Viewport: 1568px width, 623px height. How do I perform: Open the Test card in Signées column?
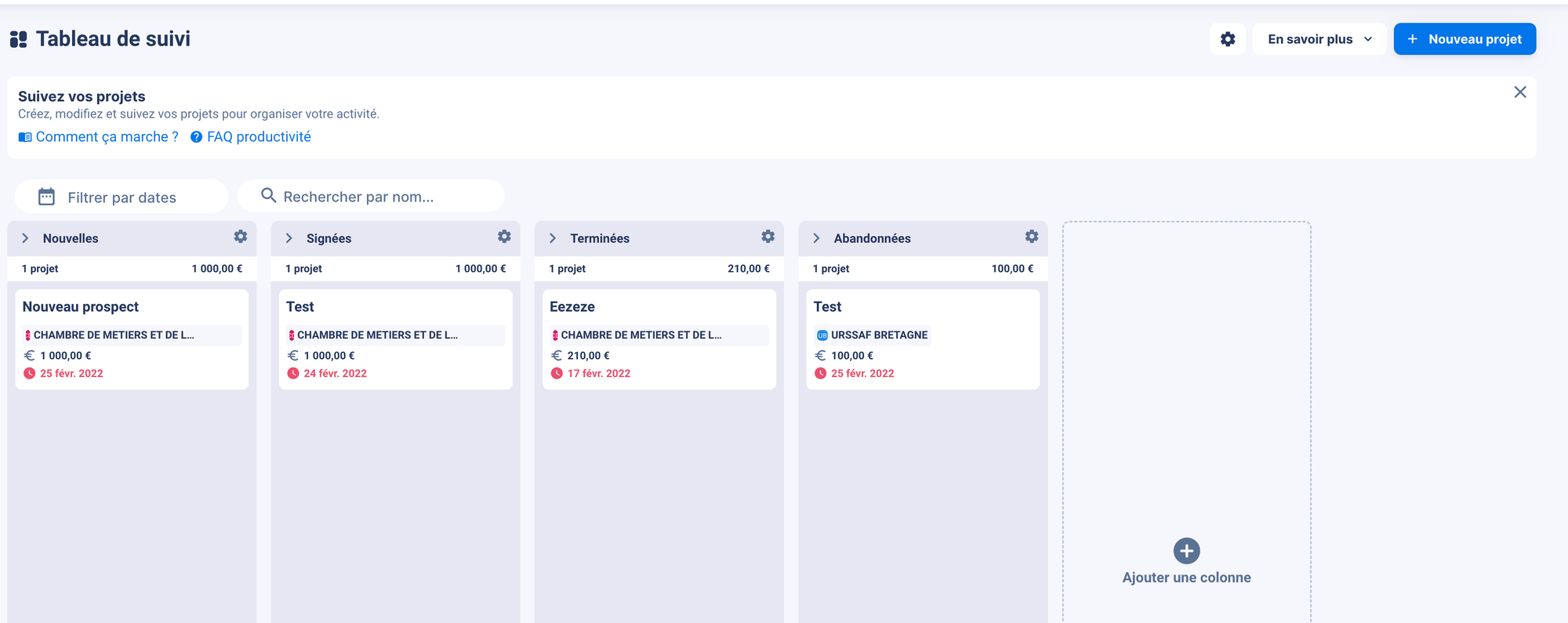[395, 339]
